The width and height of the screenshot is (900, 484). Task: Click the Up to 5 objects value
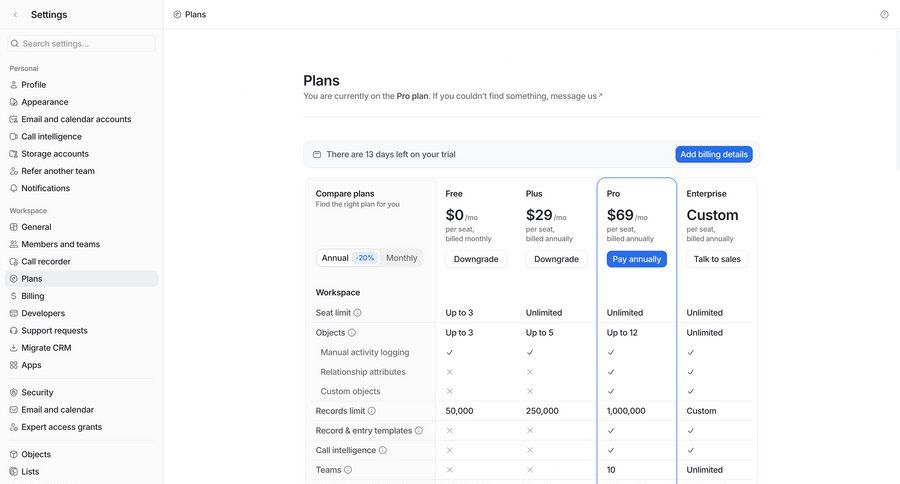click(540, 332)
